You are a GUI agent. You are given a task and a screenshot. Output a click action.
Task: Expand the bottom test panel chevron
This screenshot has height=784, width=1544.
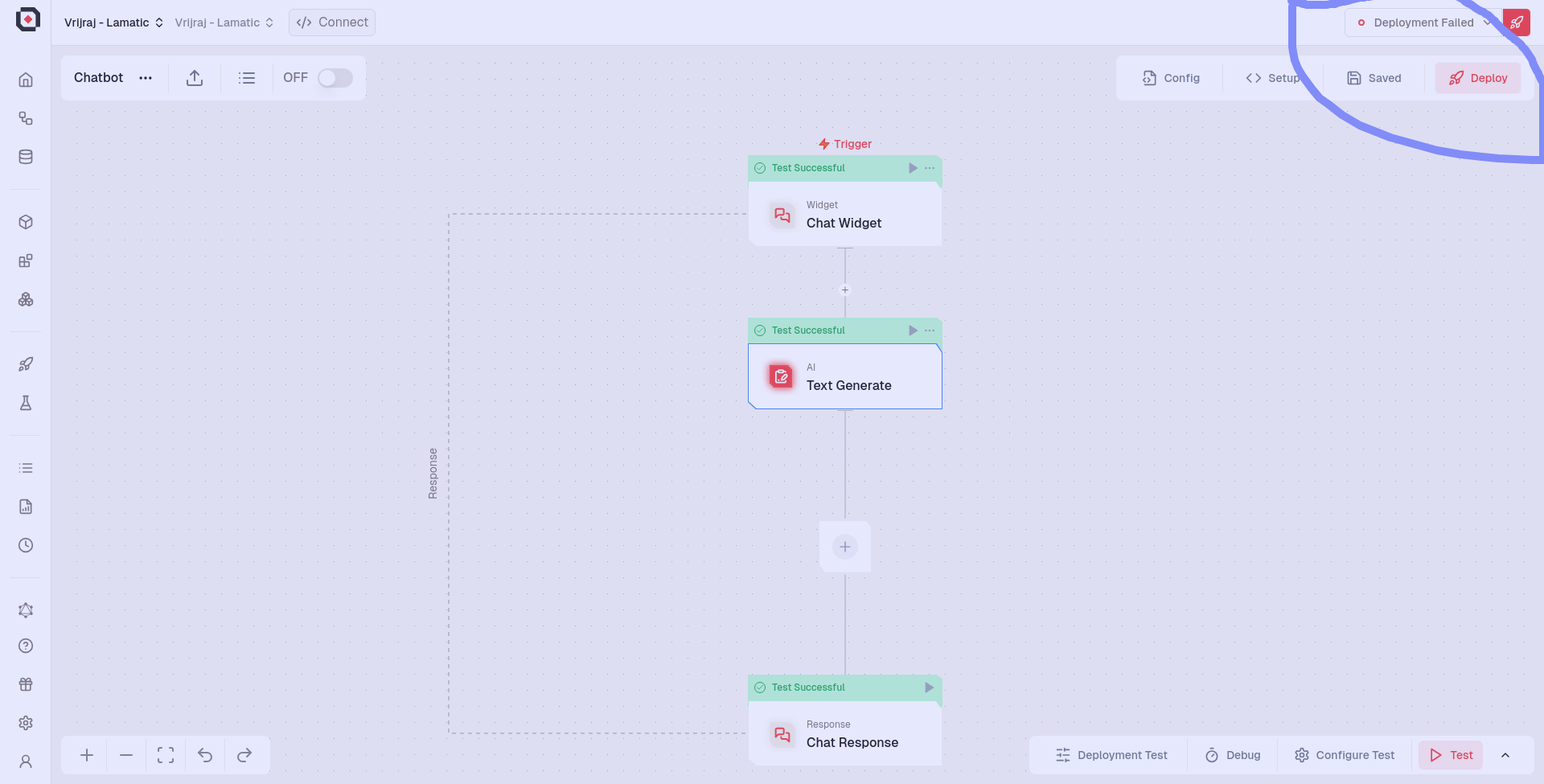point(1505,755)
